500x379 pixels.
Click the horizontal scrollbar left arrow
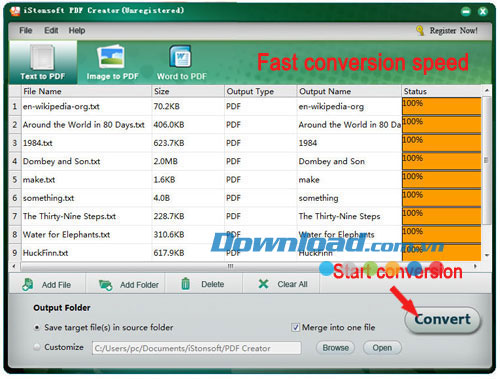[x=14, y=266]
